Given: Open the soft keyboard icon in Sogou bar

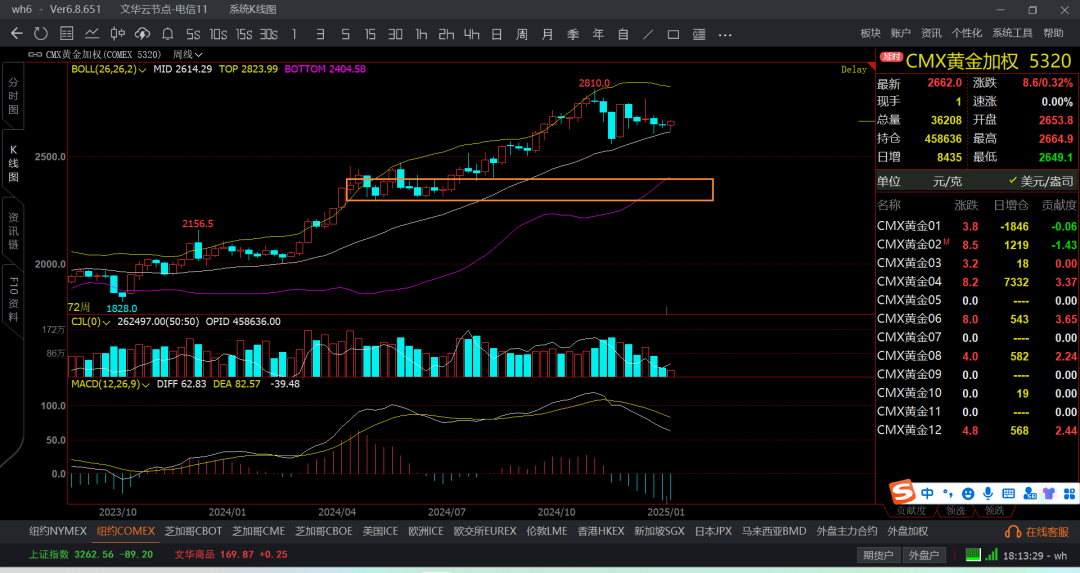Looking at the screenshot, I should click(x=1008, y=493).
